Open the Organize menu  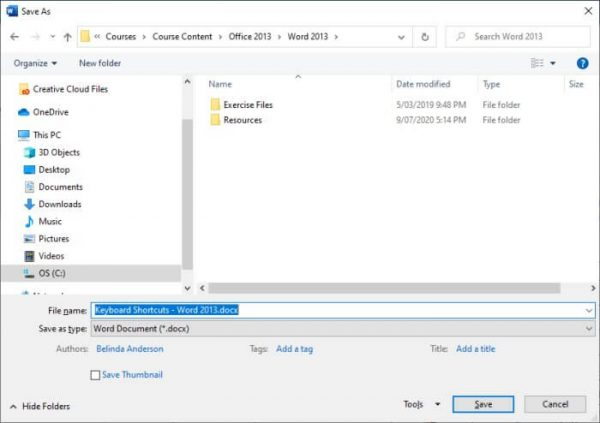coord(35,63)
